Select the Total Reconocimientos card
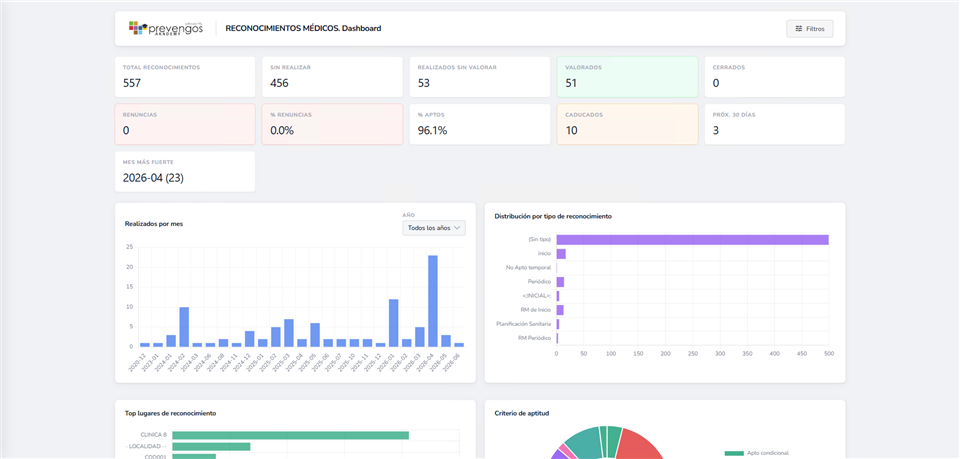Image resolution: width=960 pixels, height=459 pixels. 185,77
